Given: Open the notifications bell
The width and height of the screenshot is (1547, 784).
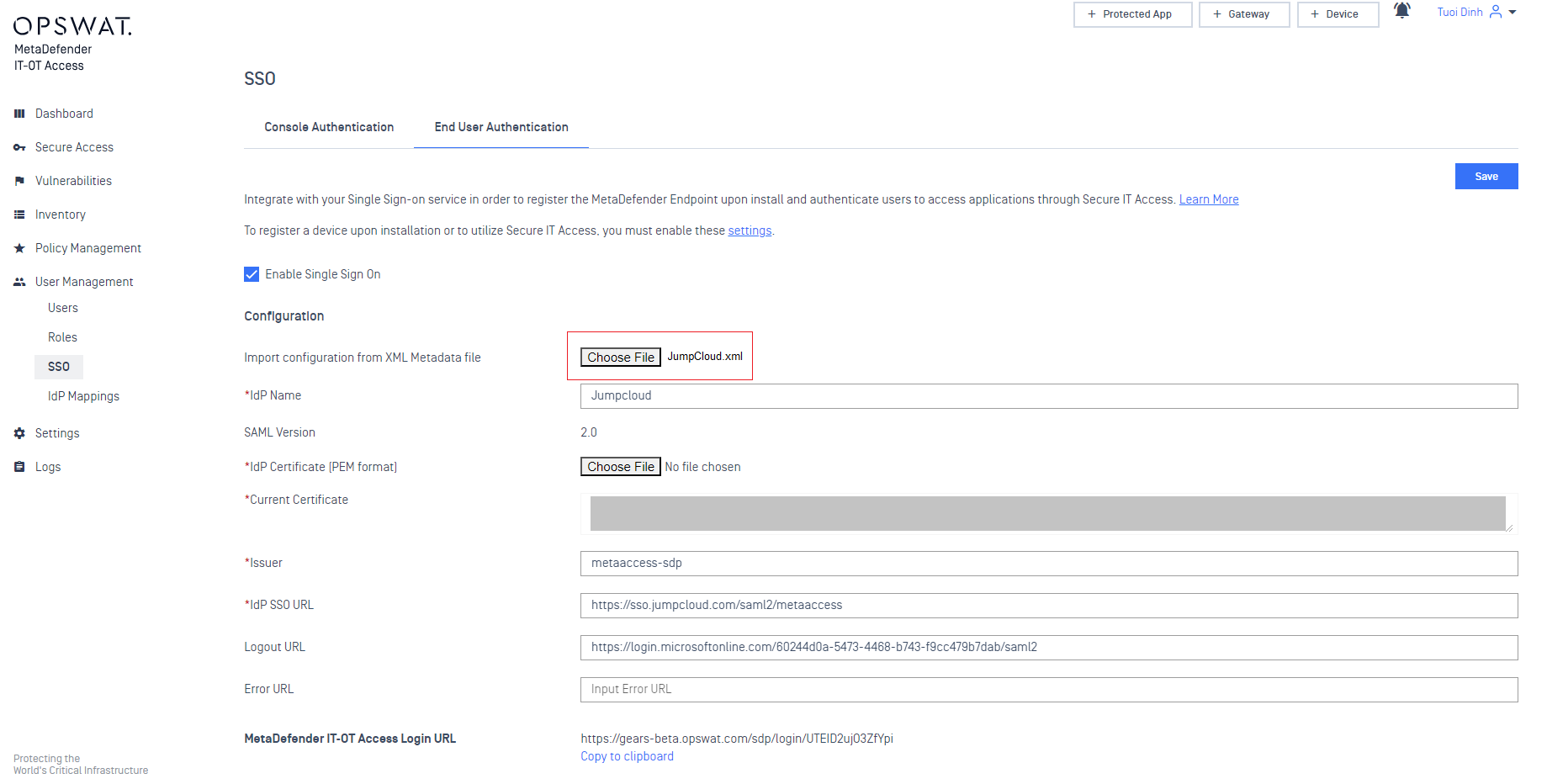Looking at the screenshot, I should tap(1401, 12).
